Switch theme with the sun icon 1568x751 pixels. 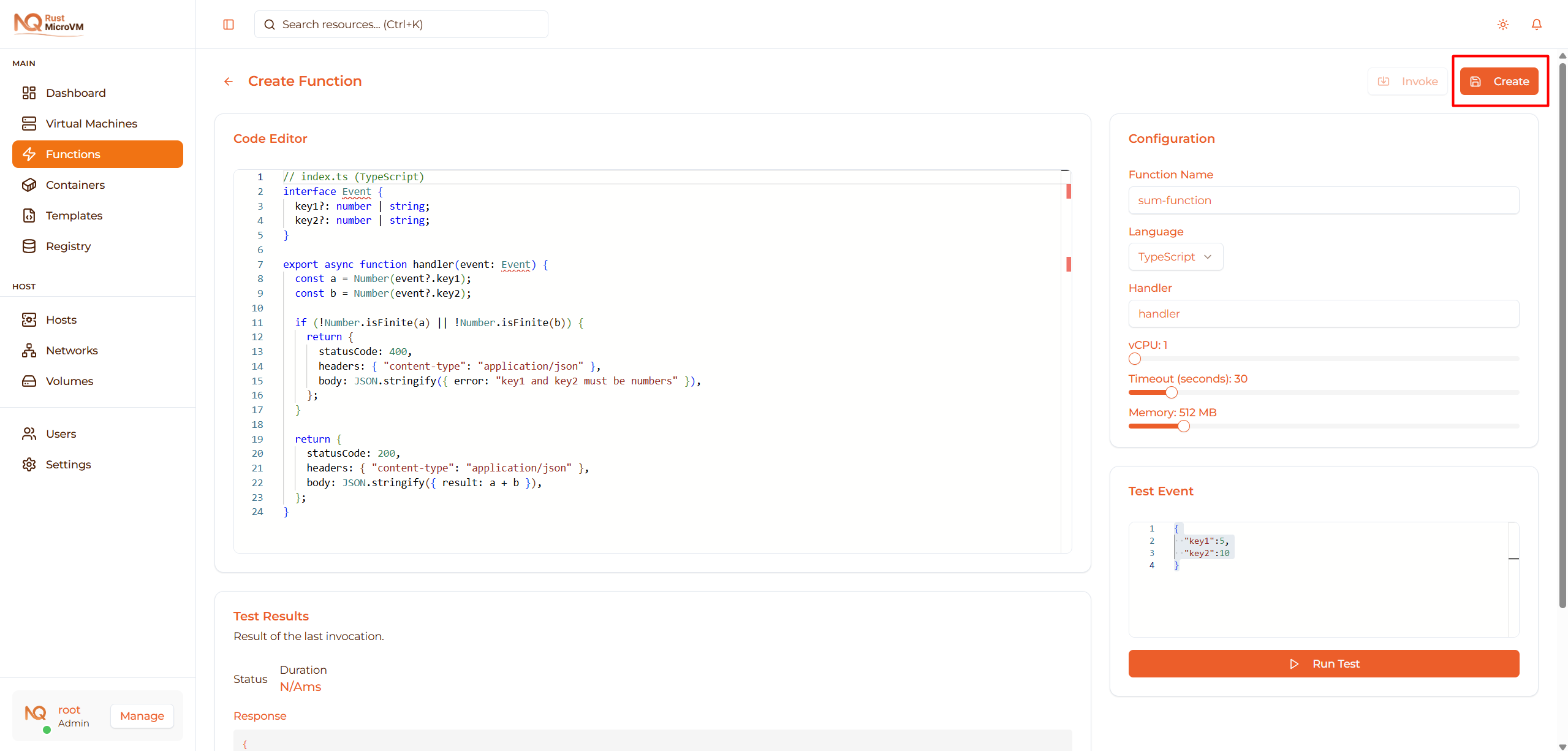(1502, 25)
